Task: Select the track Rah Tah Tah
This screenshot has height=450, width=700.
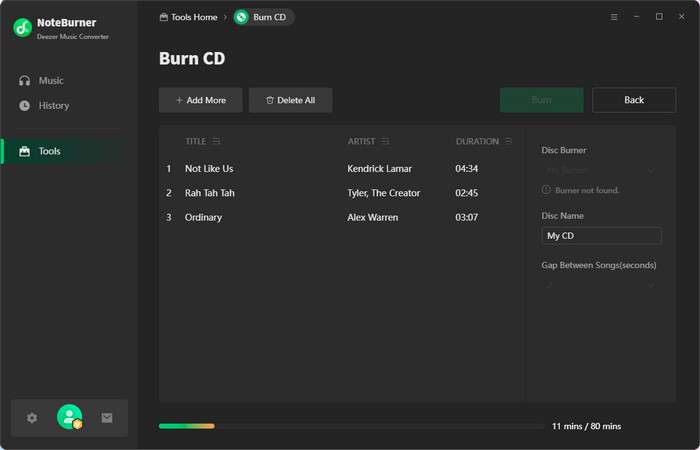Action: coord(210,193)
